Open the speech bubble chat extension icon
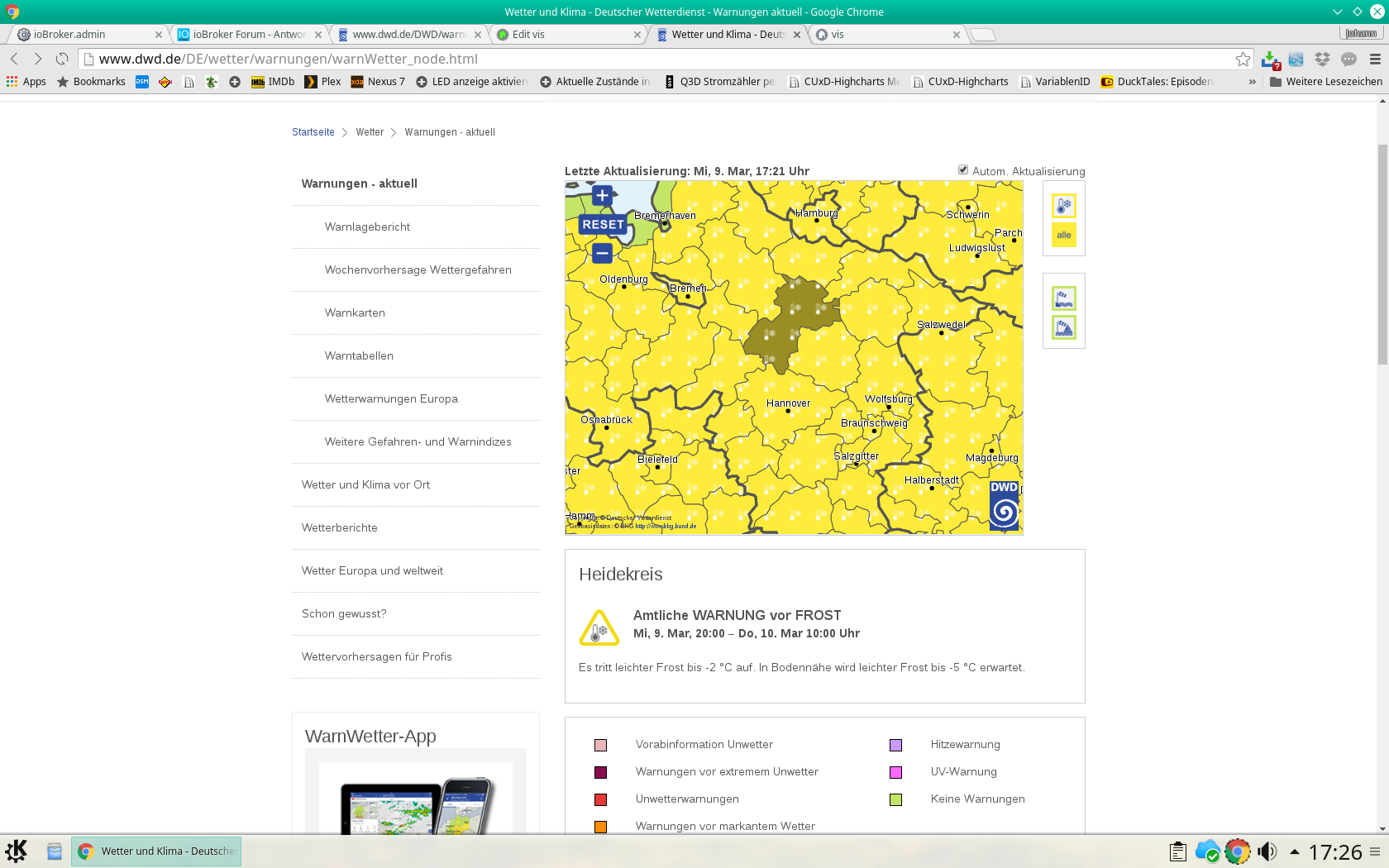This screenshot has height=868, width=1389. point(1348,60)
